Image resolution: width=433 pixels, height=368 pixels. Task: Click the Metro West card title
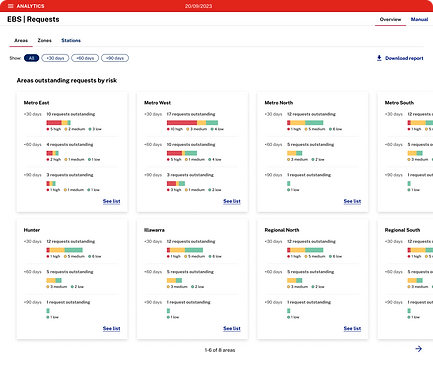157,103
